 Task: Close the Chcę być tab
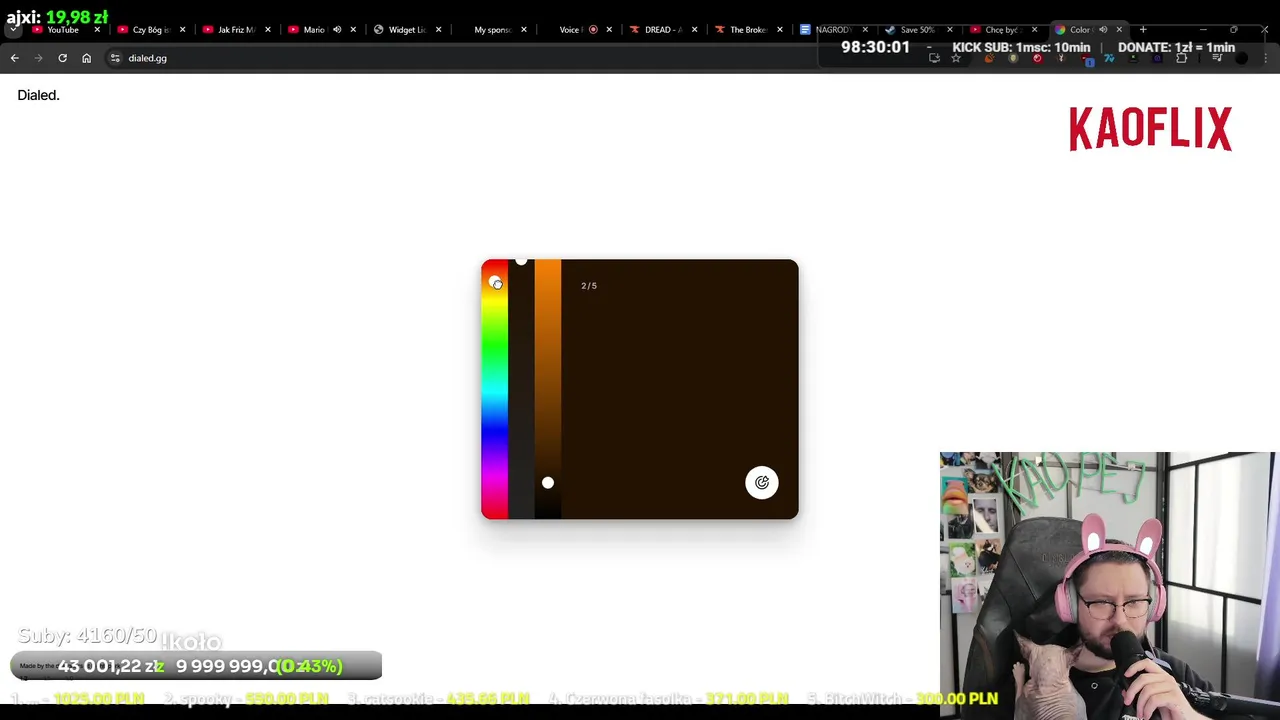click(x=1034, y=30)
